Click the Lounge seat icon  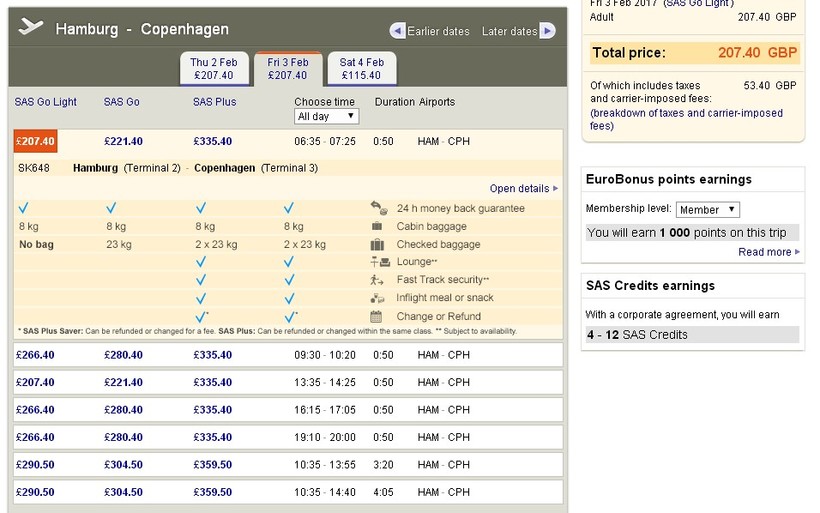pyautogui.click(x=377, y=262)
